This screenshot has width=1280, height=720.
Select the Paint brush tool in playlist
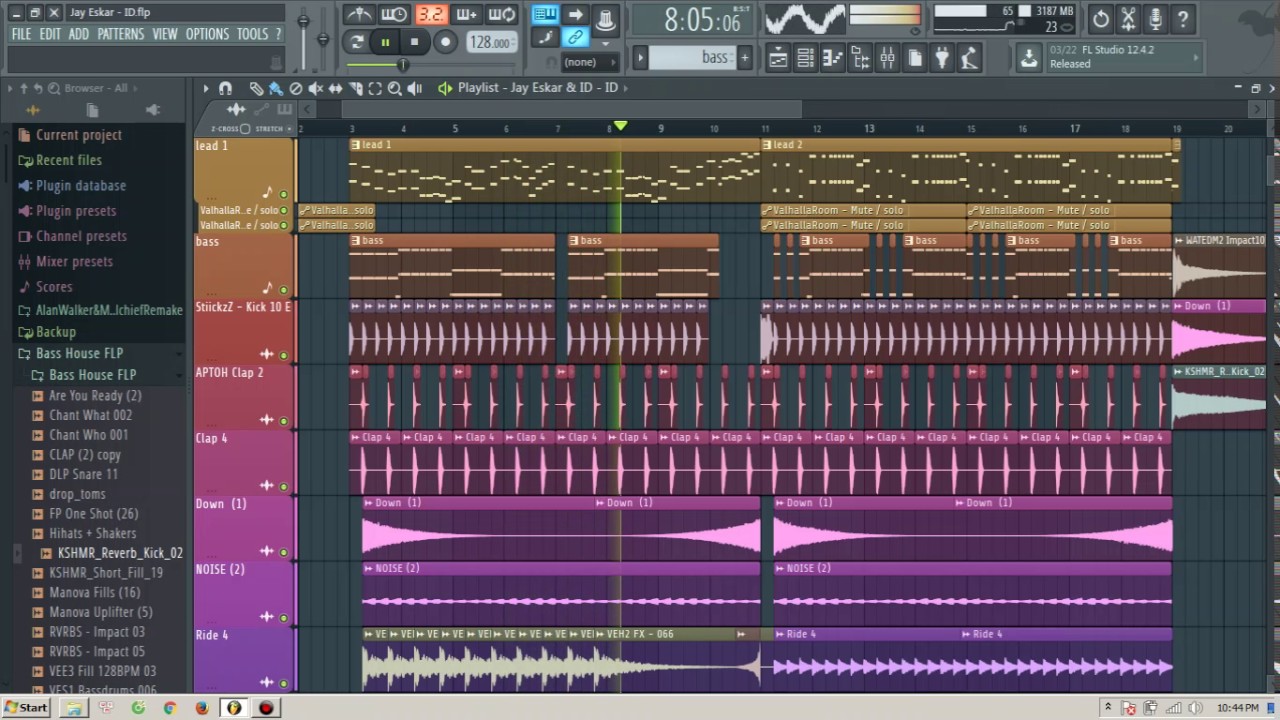tap(275, 88)
